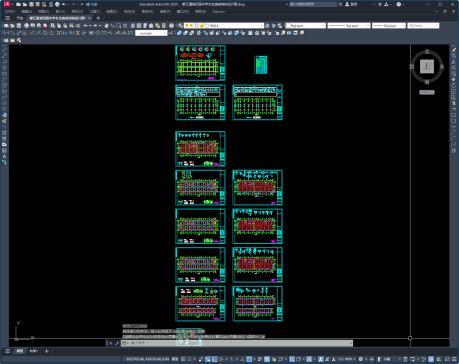Toggle Clean Screen in status bar

(x=447, y=359)
